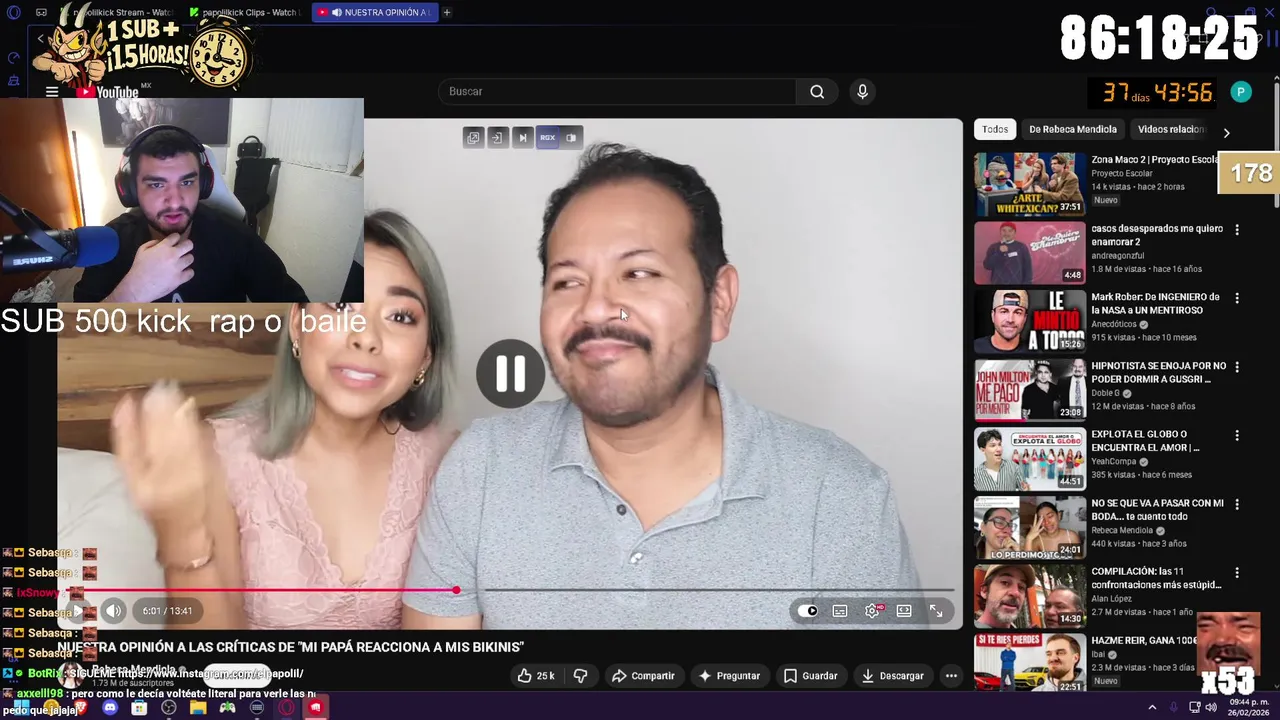Open options for the COMPILACIÓN video
The image size is (1280, 720).
click(x=1237, y=573)
